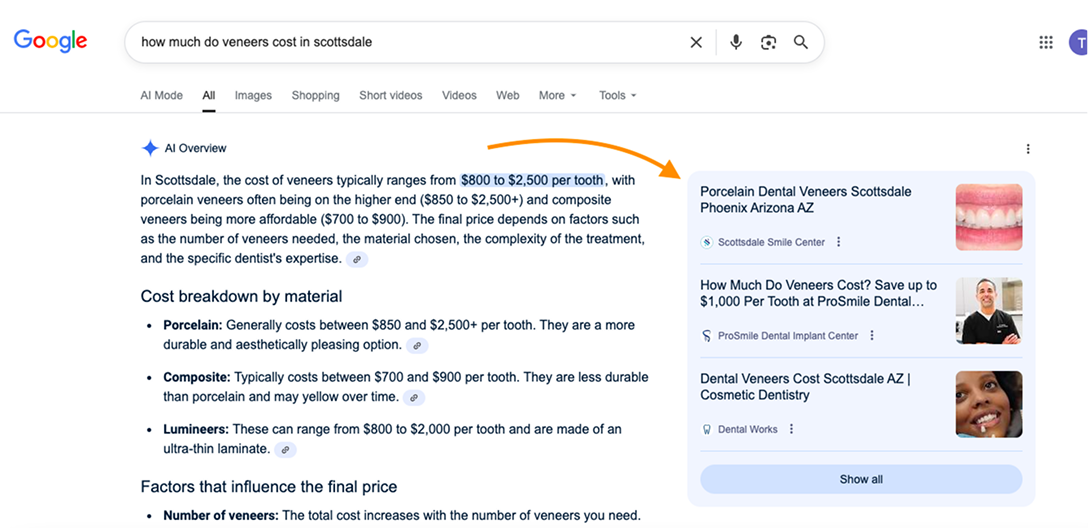Open the Google apps grid
This screenshot has width=1088, height=528.
1046,42
